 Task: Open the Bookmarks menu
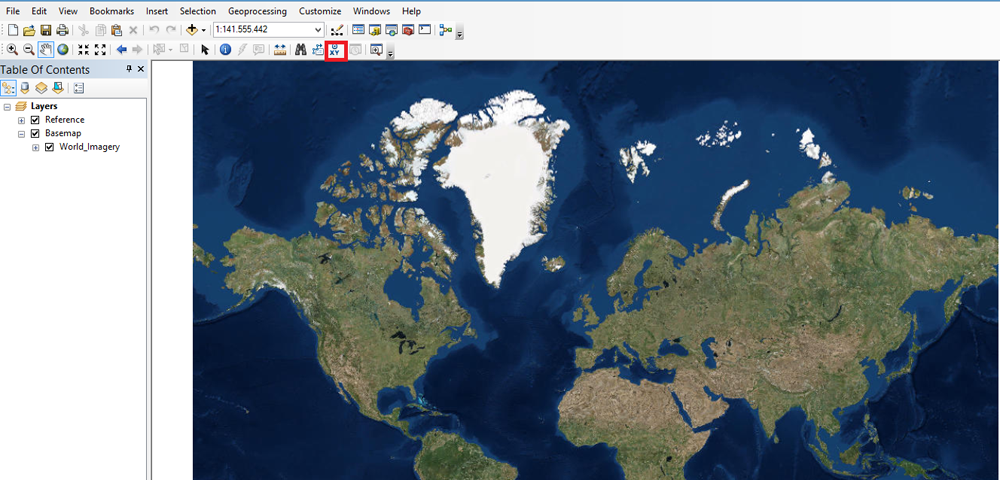coord(111,11)
